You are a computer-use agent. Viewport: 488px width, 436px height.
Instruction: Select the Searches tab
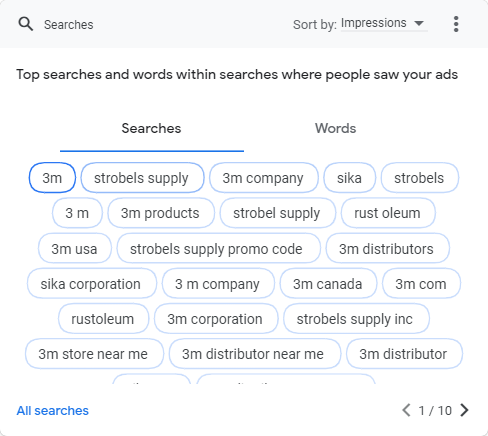(x=151, y=129)
